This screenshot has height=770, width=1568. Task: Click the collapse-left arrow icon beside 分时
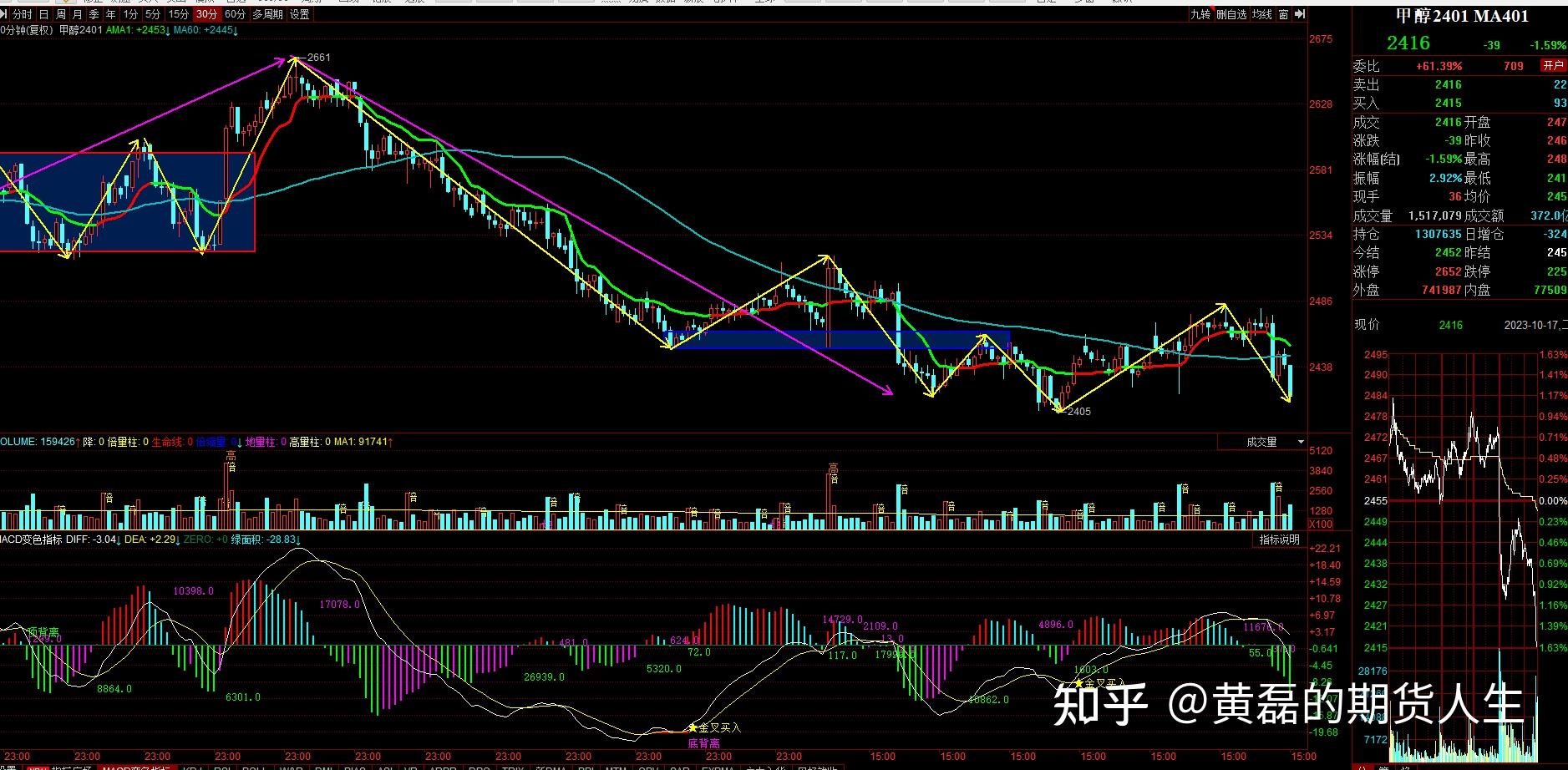tap(4, 14)
